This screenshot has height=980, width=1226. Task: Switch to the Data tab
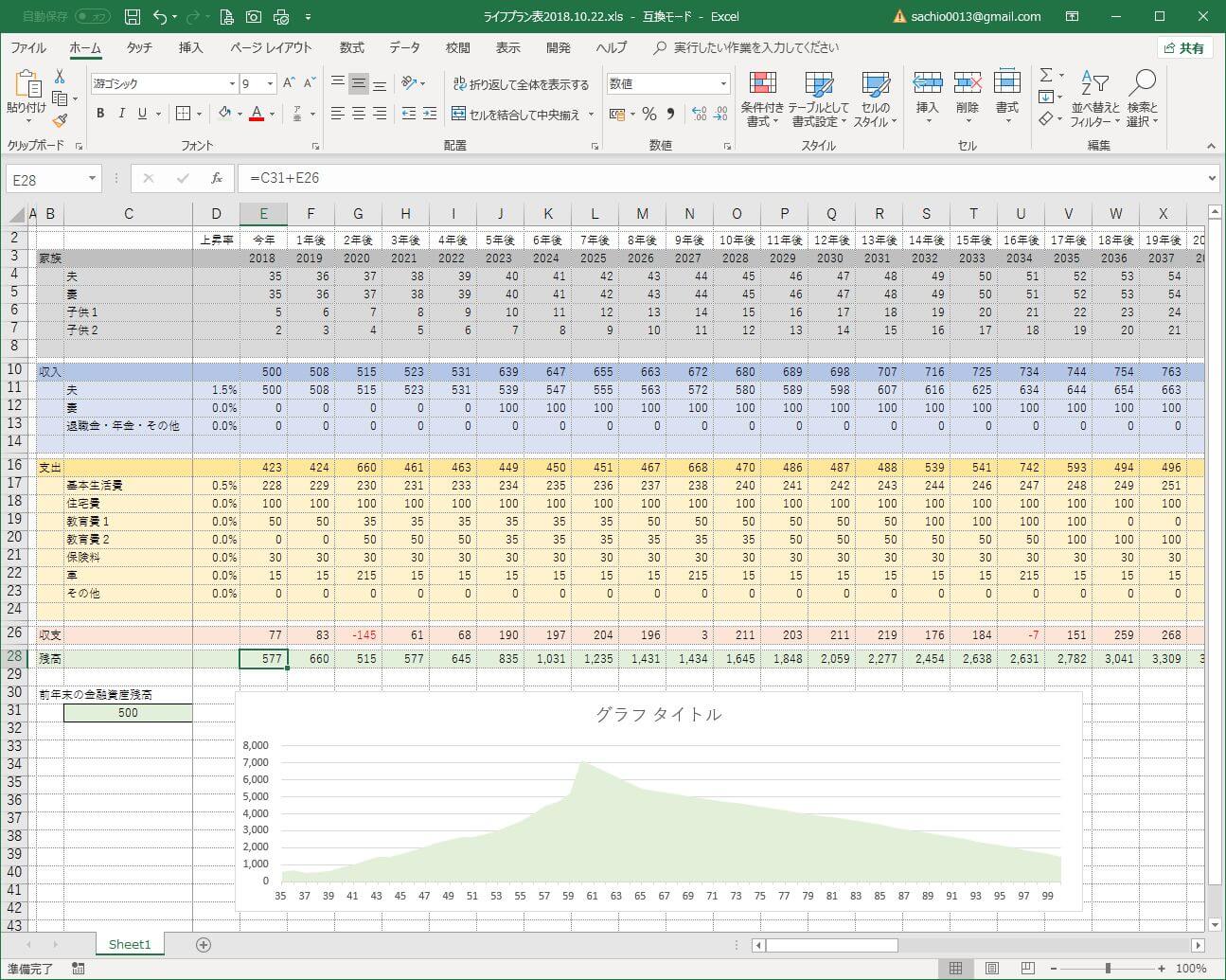(404, 47)
